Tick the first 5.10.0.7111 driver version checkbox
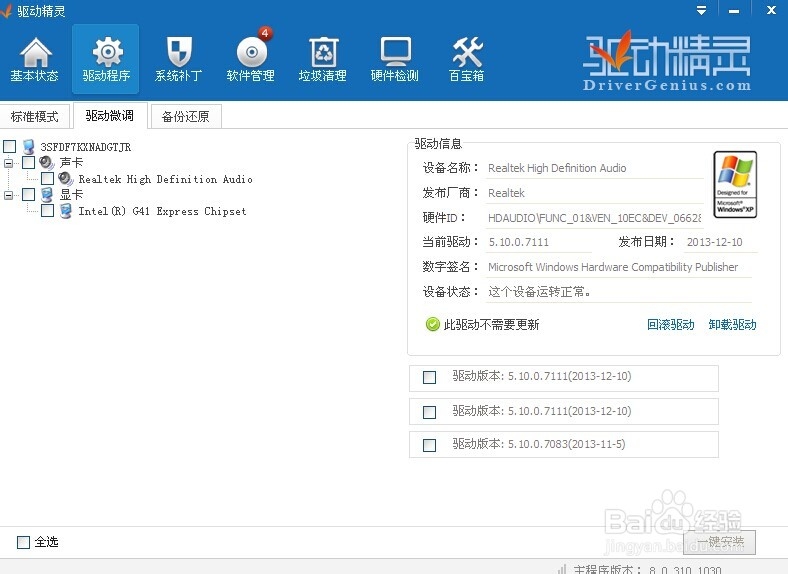Viewport: 788px width, 574px height. (x=429, y=377)
